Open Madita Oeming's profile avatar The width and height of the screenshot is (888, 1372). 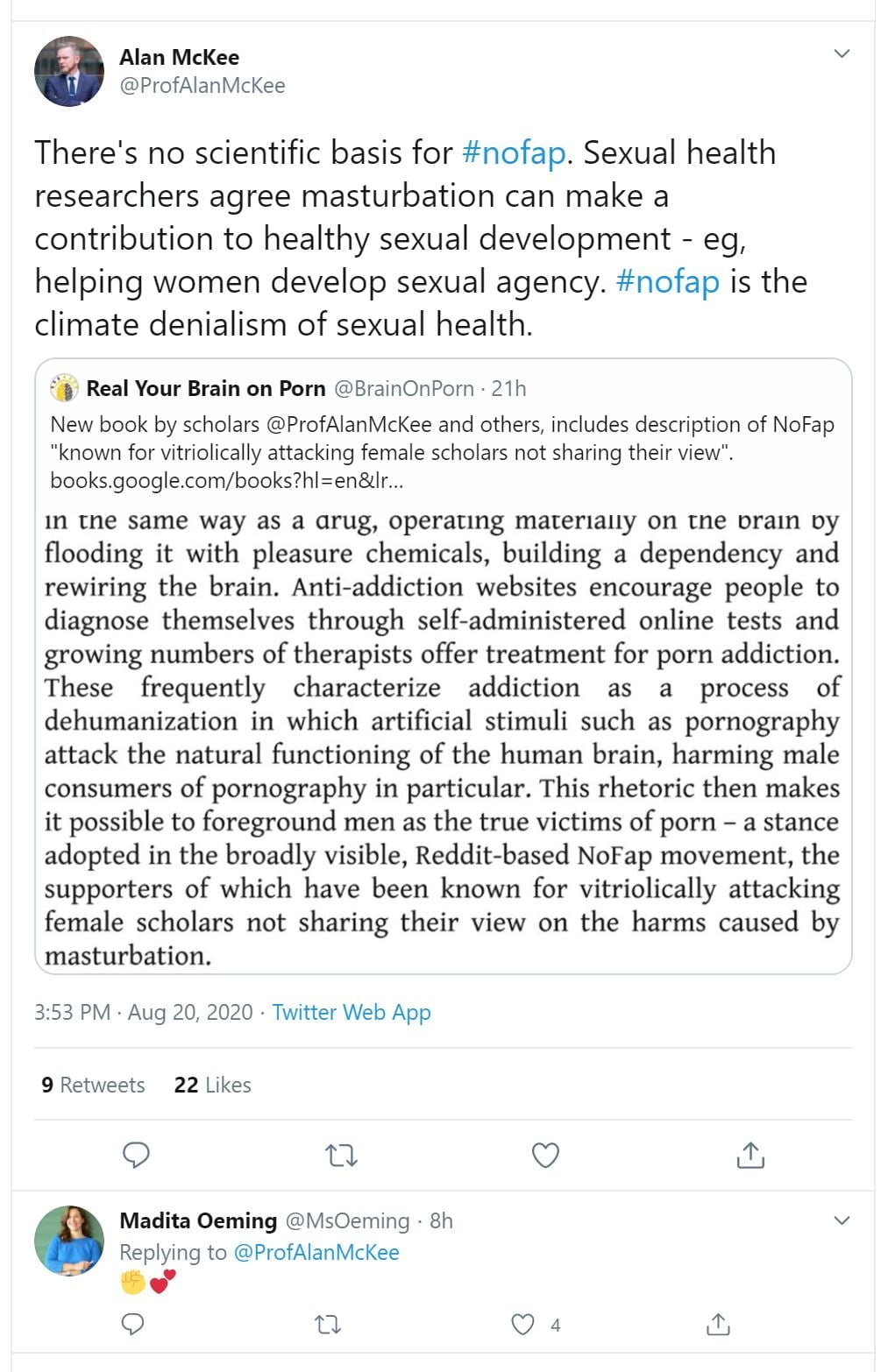tap(68, 1239)
